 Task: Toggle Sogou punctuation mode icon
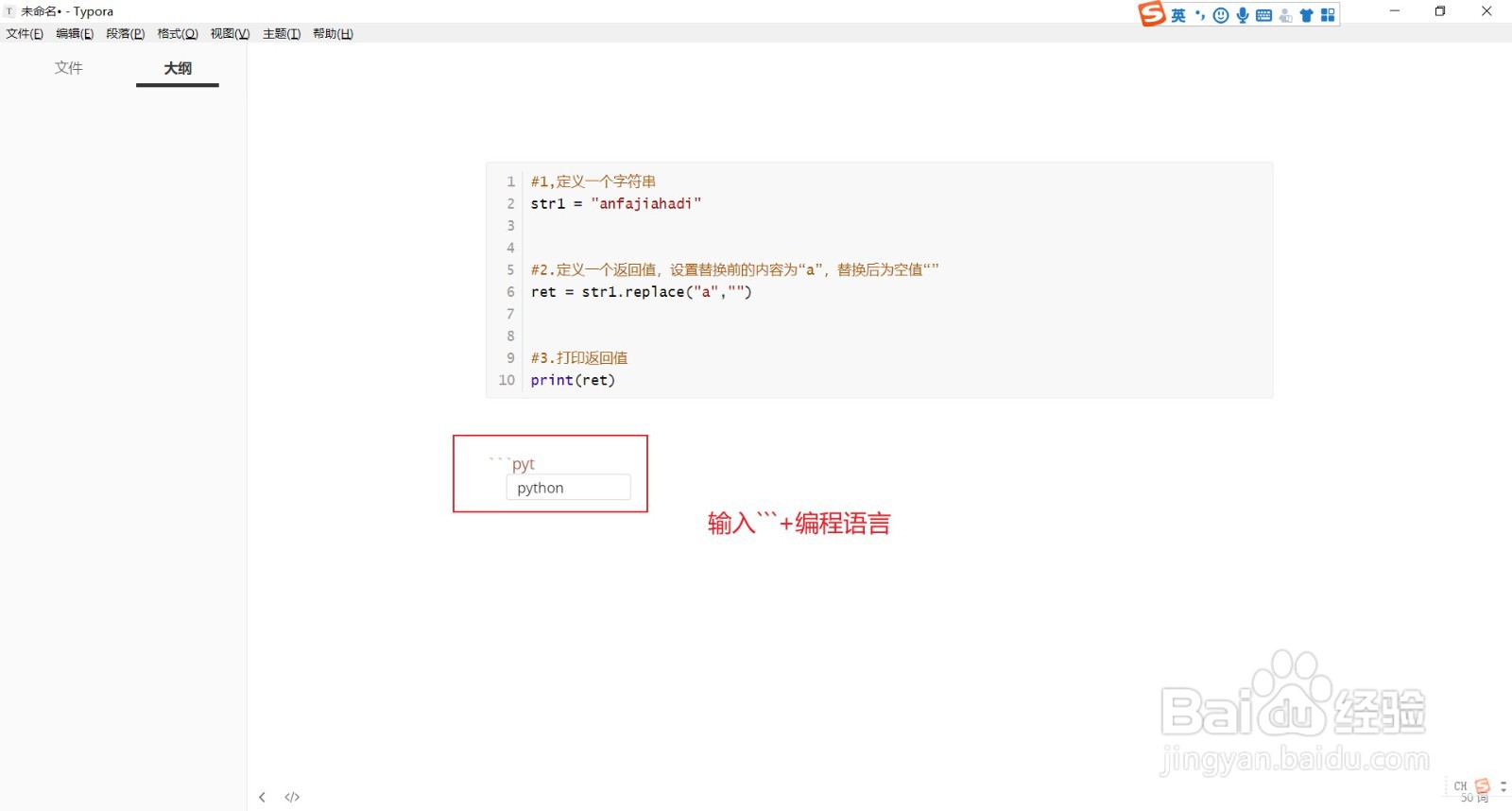click(1200, 15)
